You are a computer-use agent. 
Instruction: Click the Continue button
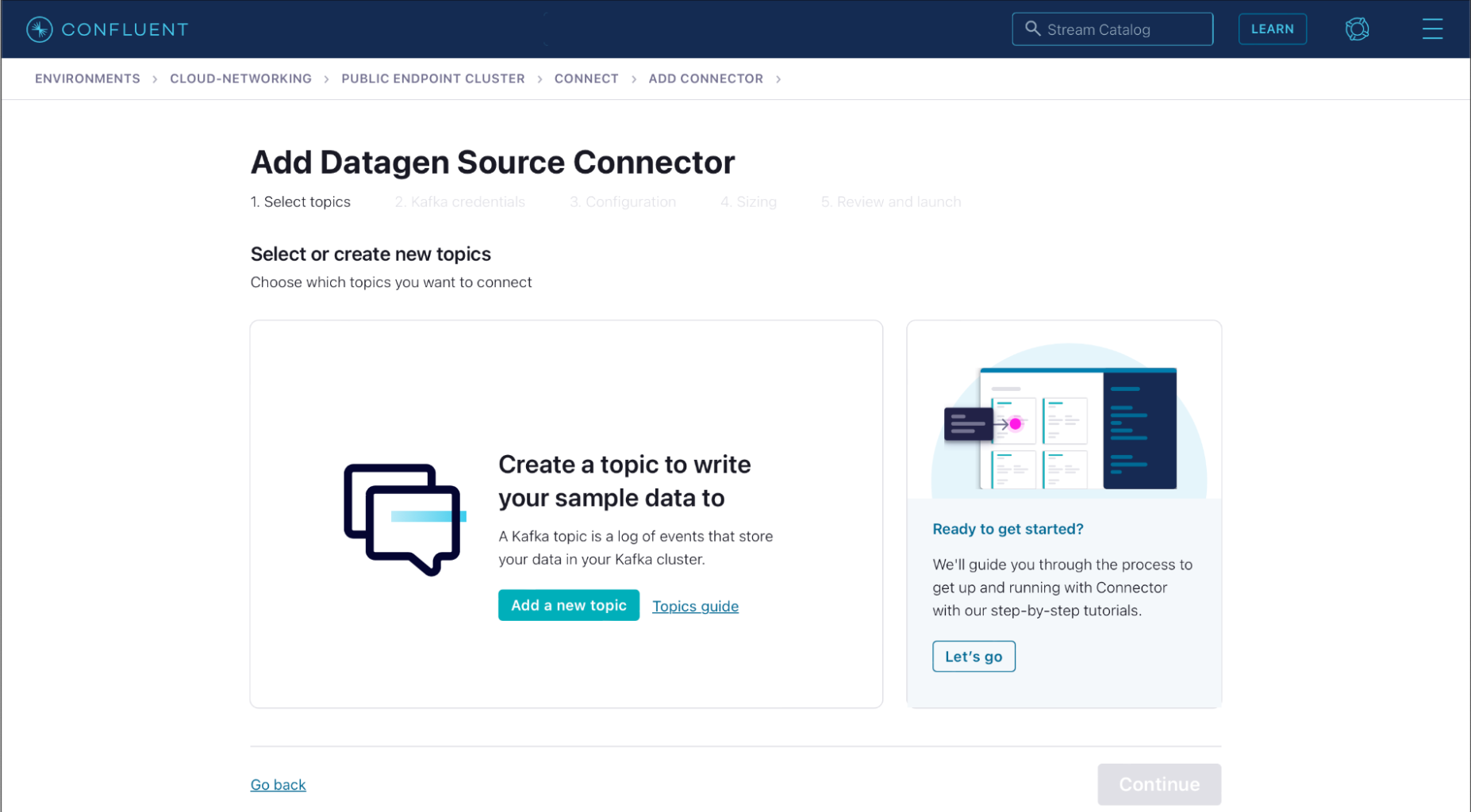1159,784
